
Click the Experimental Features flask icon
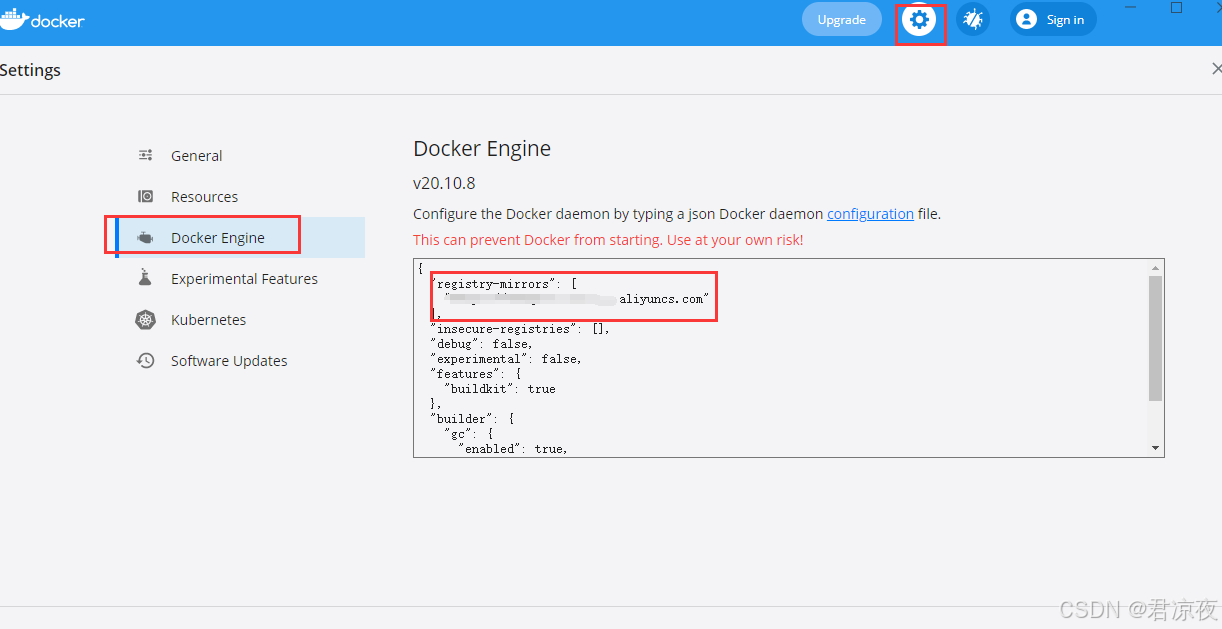click(146, 278)
